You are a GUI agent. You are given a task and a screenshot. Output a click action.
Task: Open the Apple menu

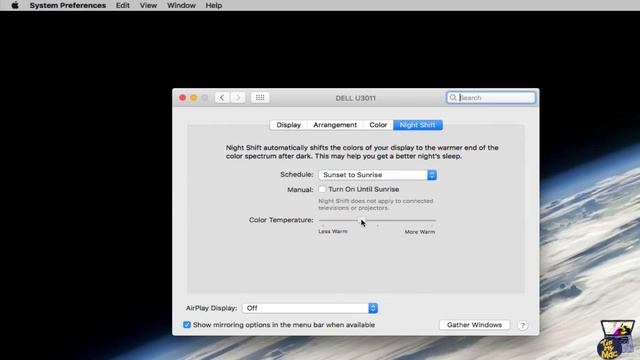click(x=15, y=5)
